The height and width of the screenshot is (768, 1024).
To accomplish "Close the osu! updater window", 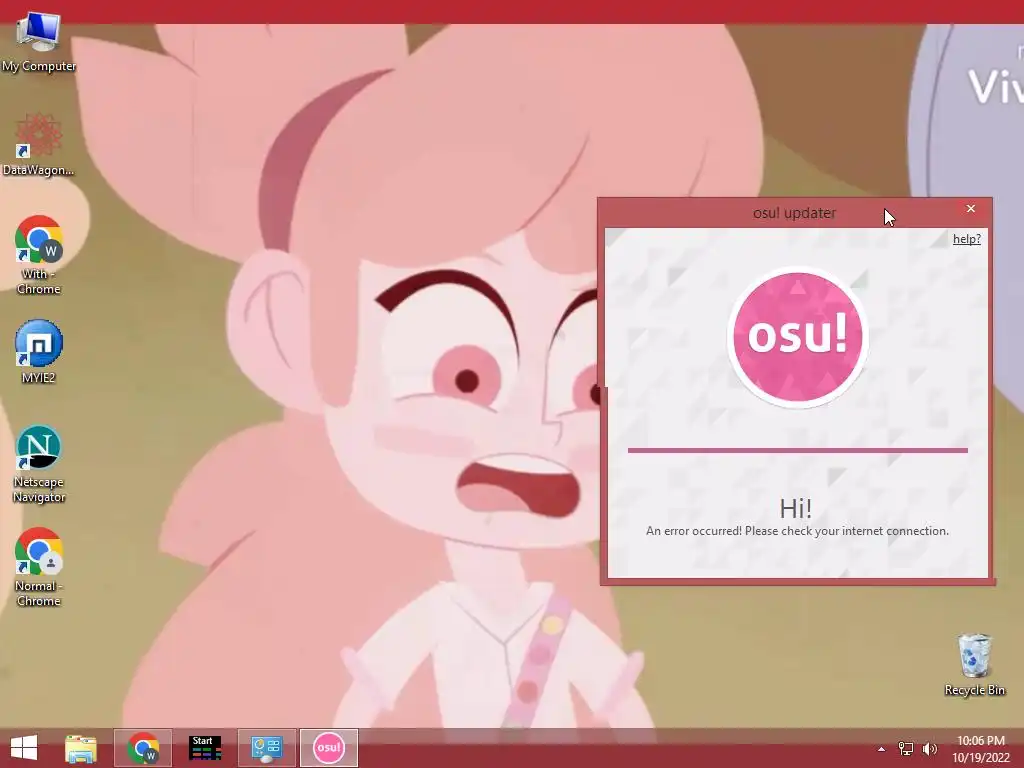I will 970,209.
